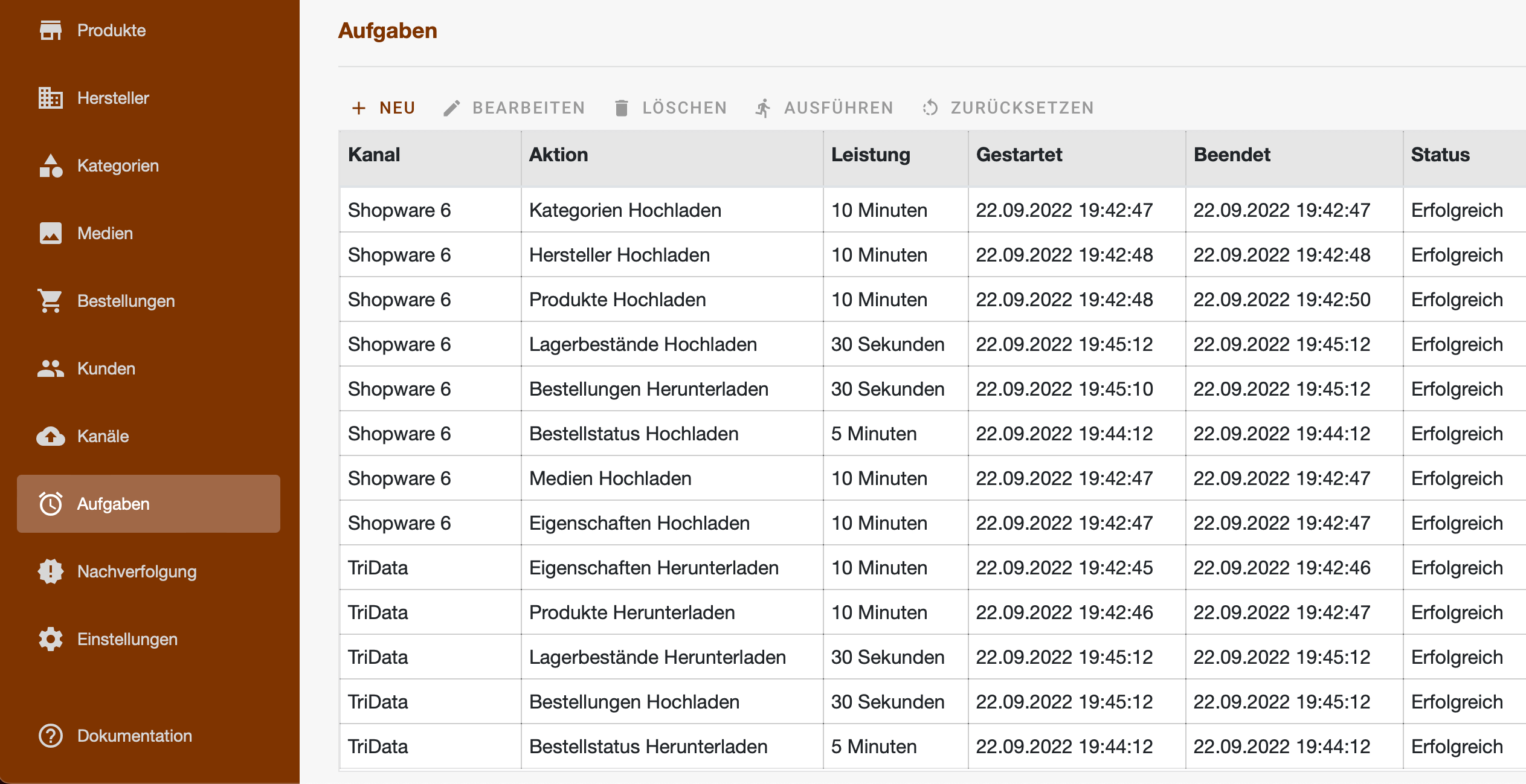
Task: Click the Produkte storefront icon
Action: pos(51,30)
